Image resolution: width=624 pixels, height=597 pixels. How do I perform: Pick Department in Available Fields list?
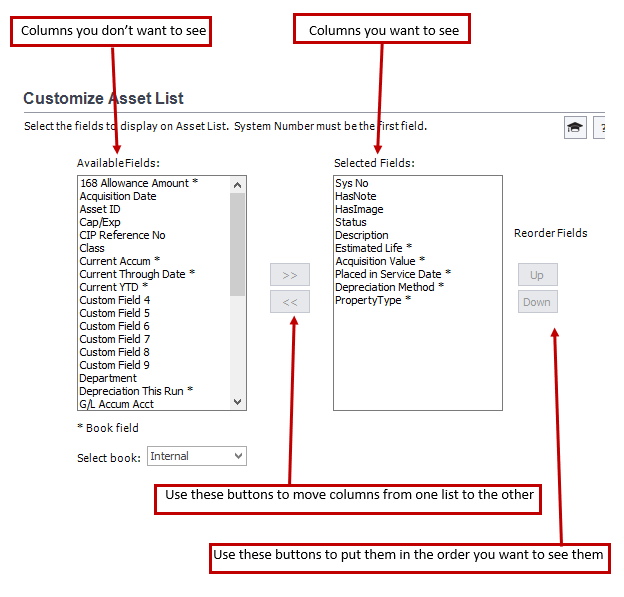[108, 378]
